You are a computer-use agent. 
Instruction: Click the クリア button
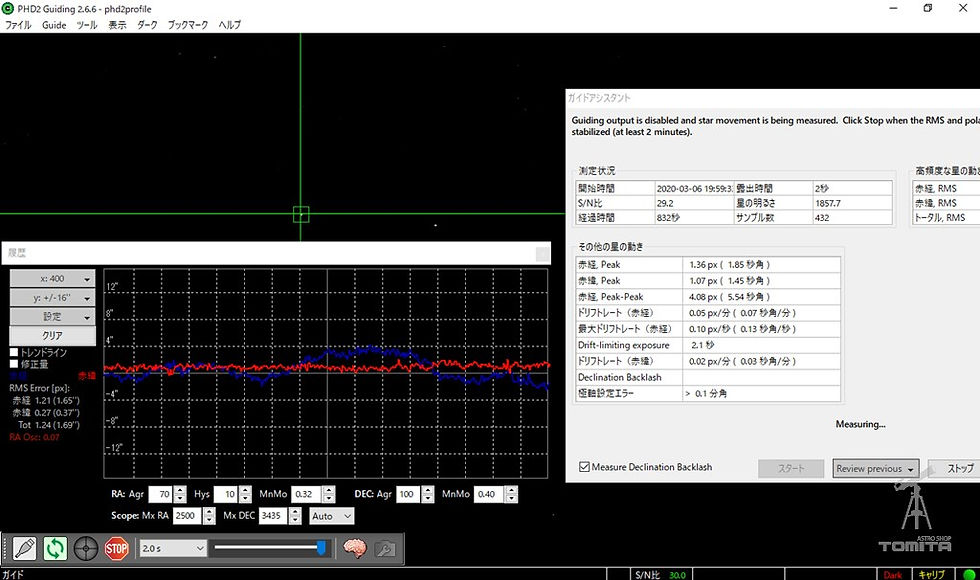coord(52,336)
